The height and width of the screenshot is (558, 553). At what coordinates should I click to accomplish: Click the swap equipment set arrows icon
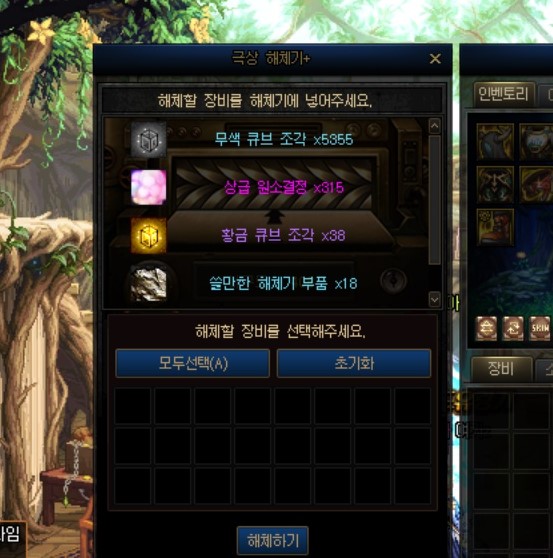[513, 328]
